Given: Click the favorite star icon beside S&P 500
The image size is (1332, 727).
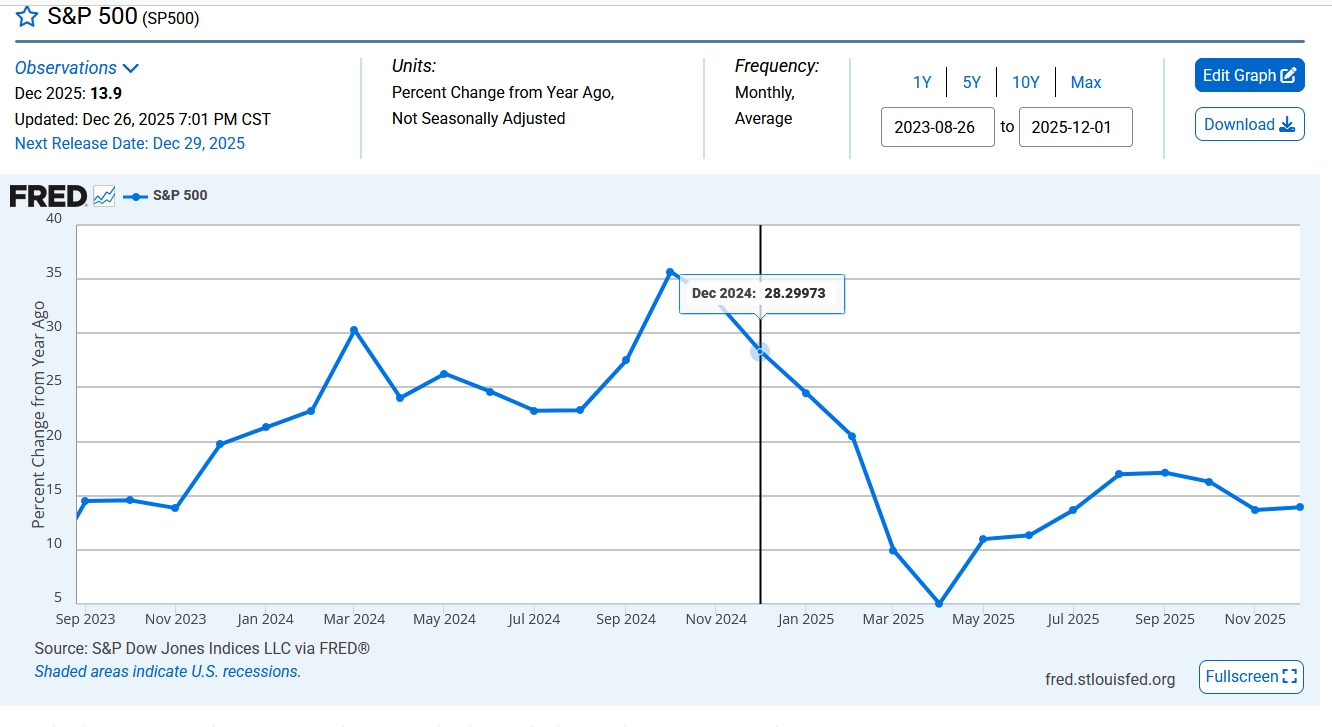Looking at the screenshot, I should click(x=27, y=16).
